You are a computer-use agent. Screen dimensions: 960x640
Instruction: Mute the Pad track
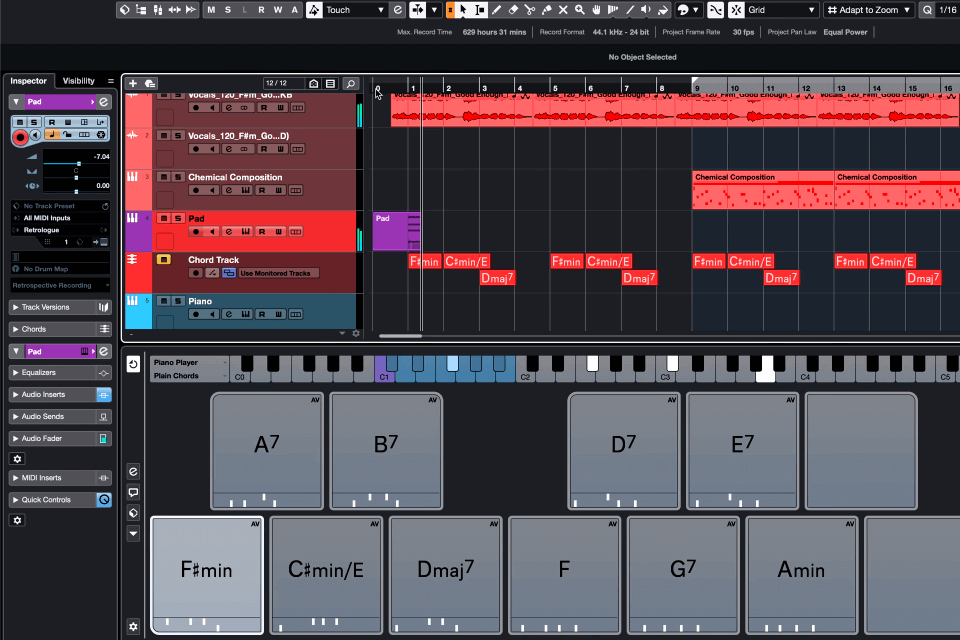click(163, 218)
